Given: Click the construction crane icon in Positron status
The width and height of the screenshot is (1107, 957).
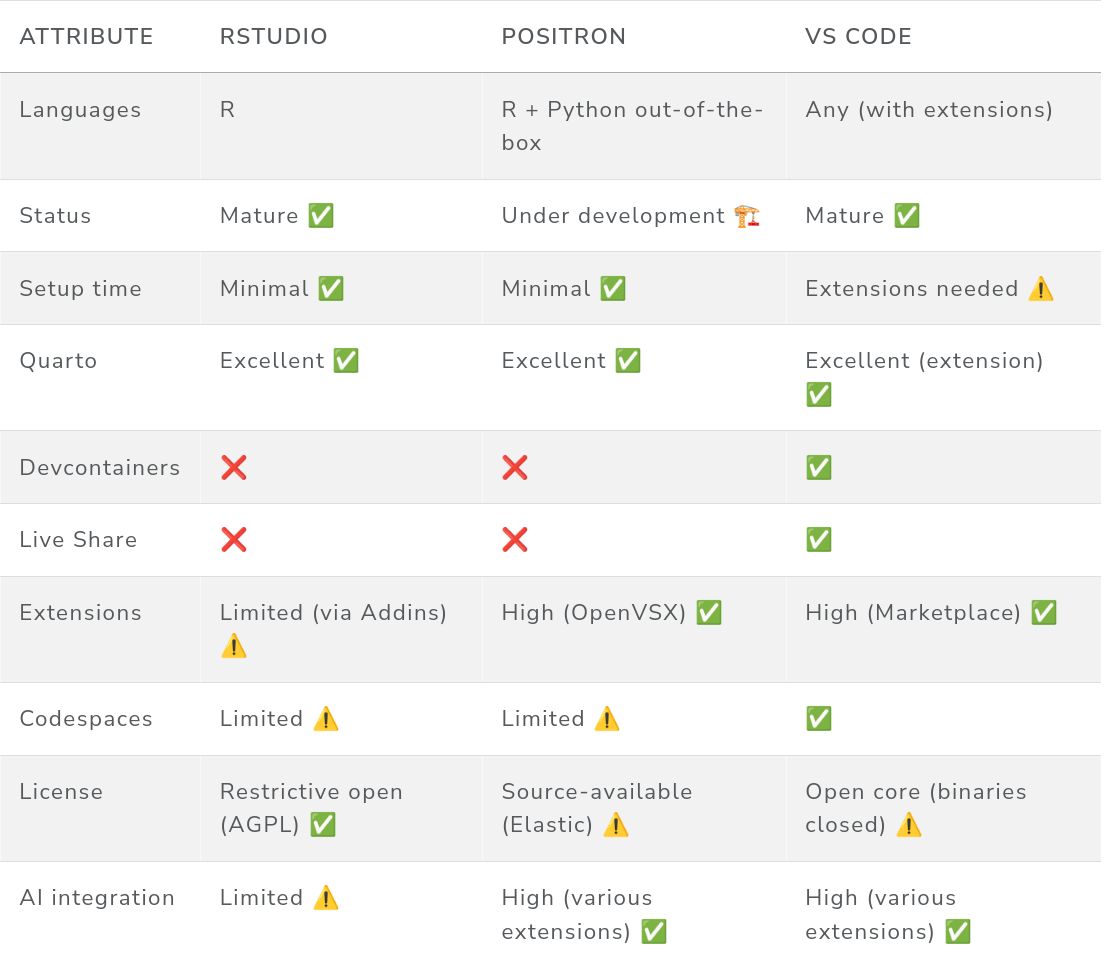Looking at the screenshot, I should [x=747, y=216].
